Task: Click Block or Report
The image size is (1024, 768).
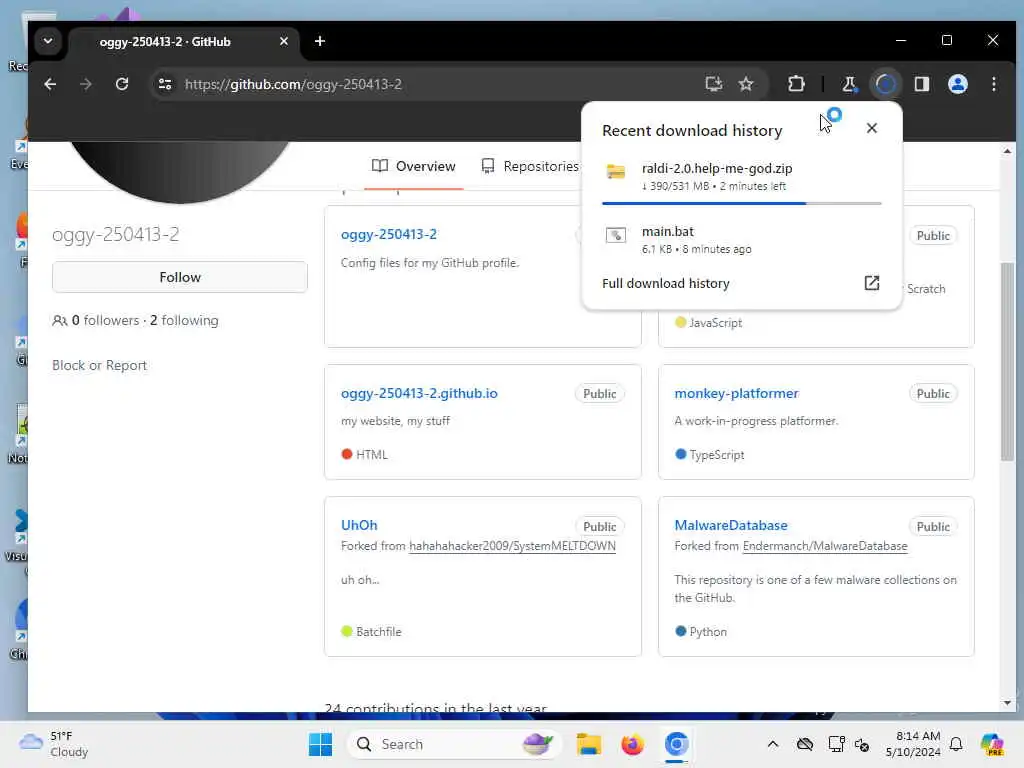Action: (99, 365)
